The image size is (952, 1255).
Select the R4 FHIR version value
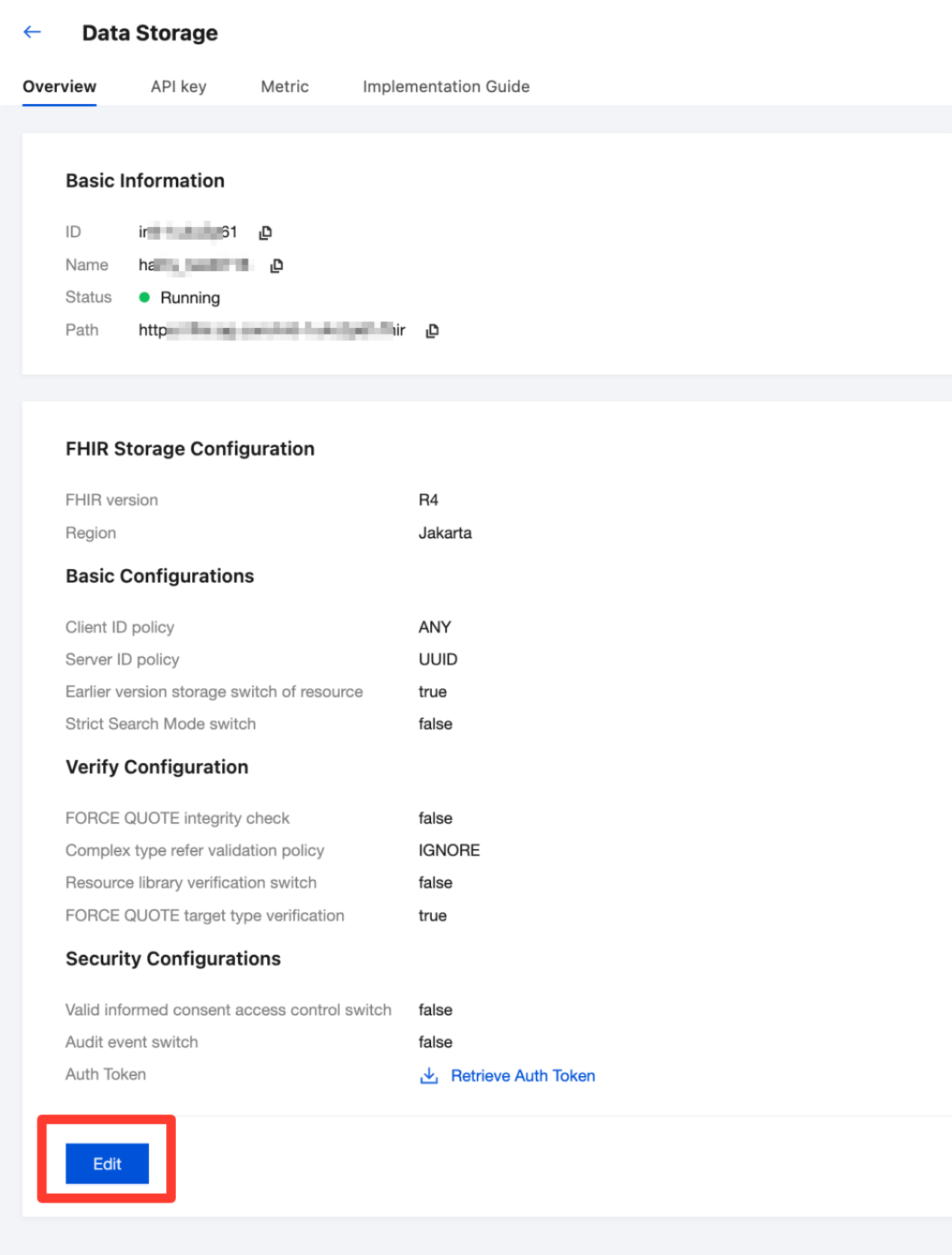tap(428, 500)
